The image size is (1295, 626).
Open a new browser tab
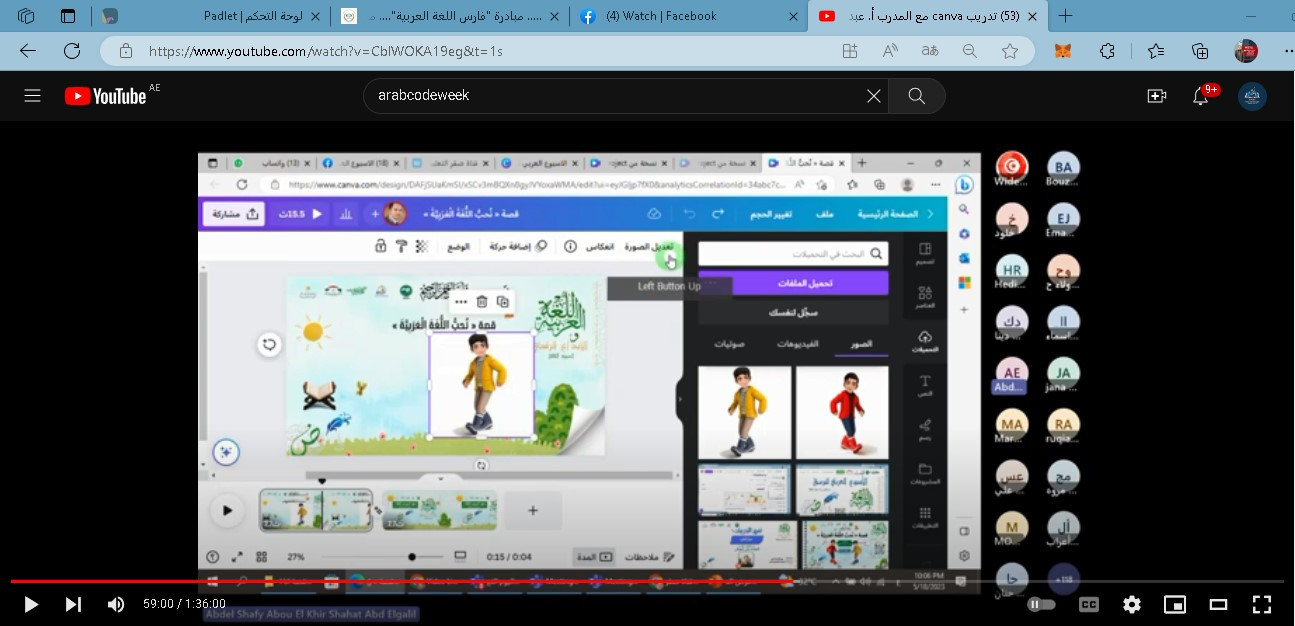[1066, 16]
